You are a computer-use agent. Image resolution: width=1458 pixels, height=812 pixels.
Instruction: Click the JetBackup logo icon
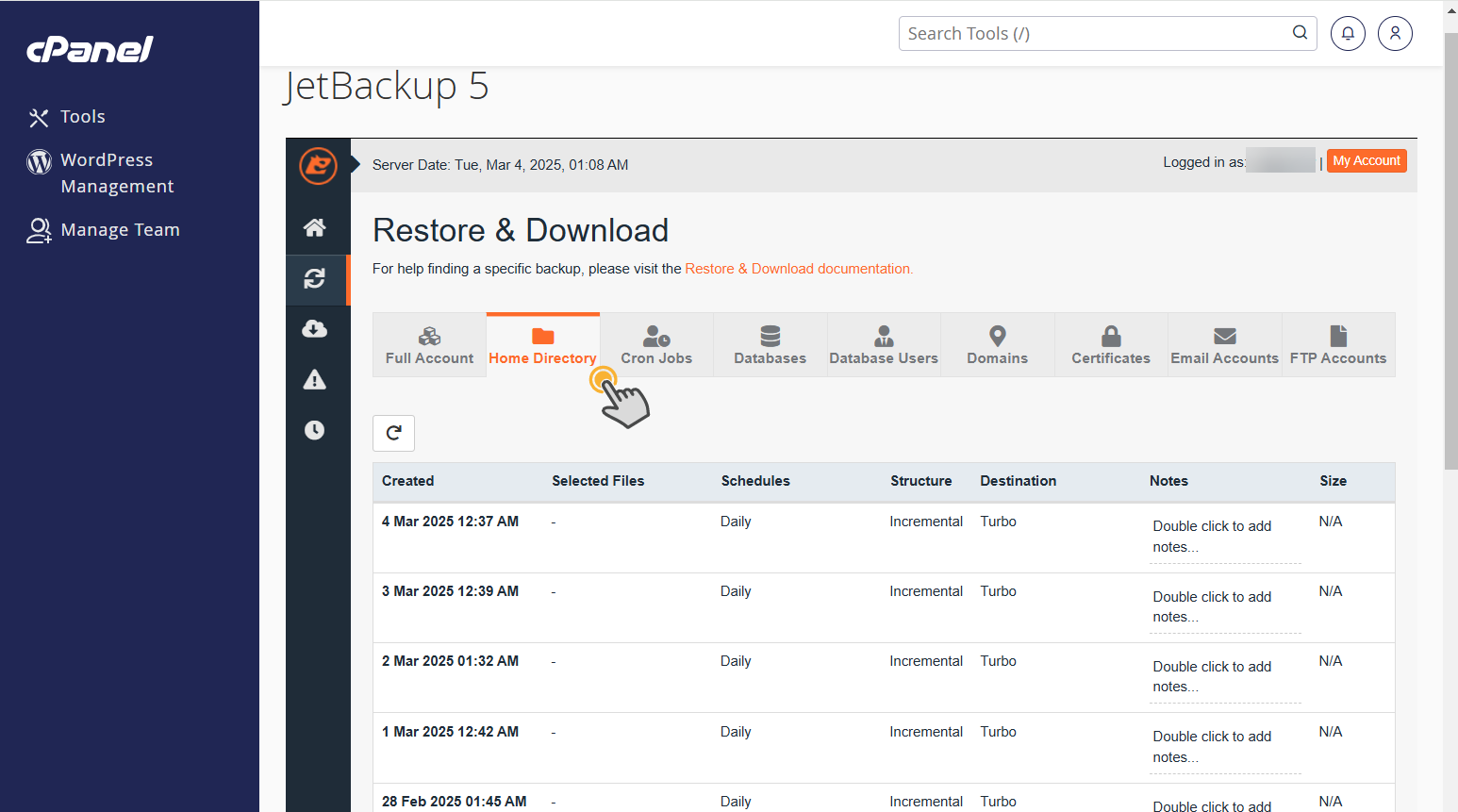click(318, 166)
